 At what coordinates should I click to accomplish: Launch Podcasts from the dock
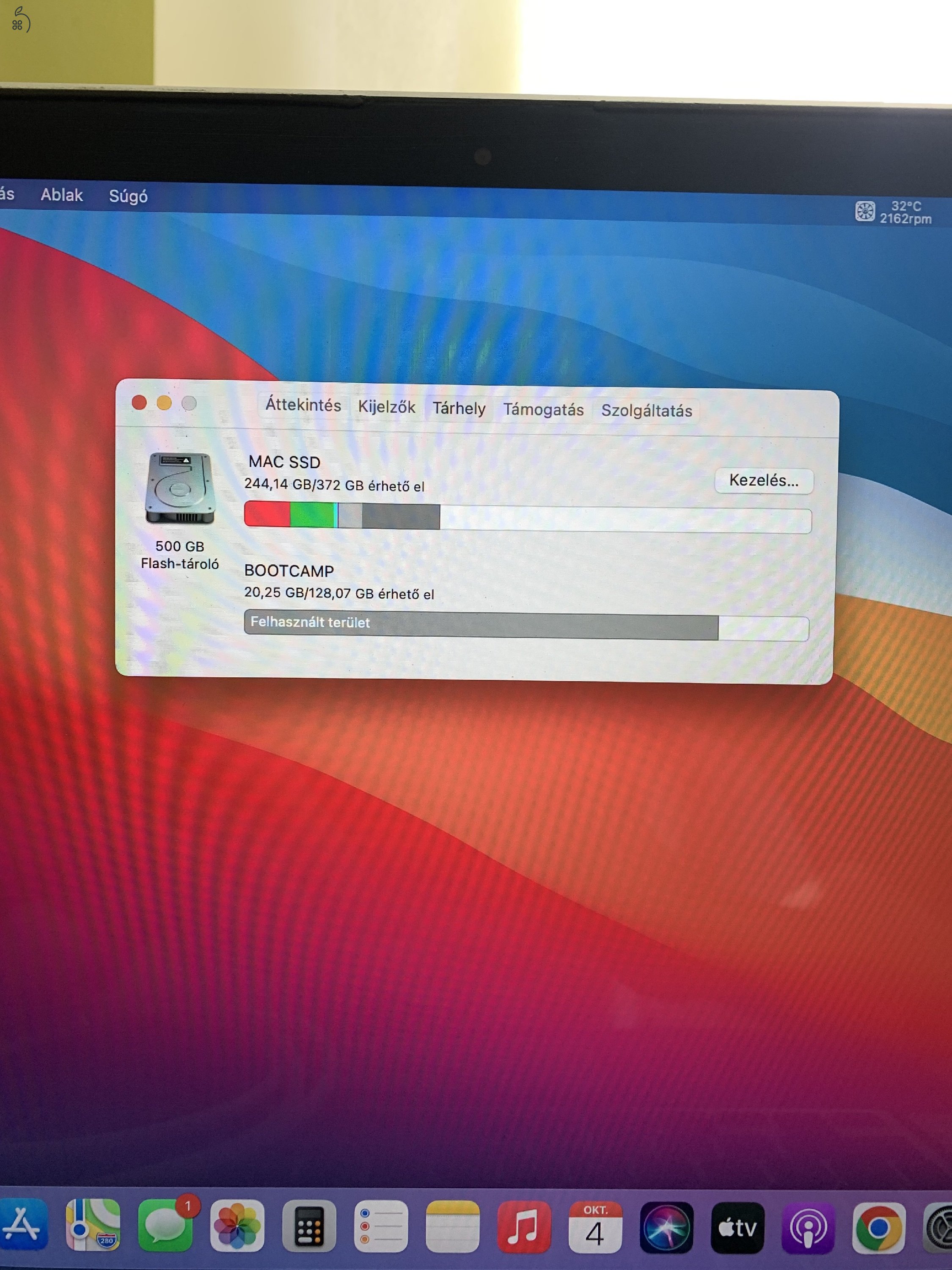808,1228
